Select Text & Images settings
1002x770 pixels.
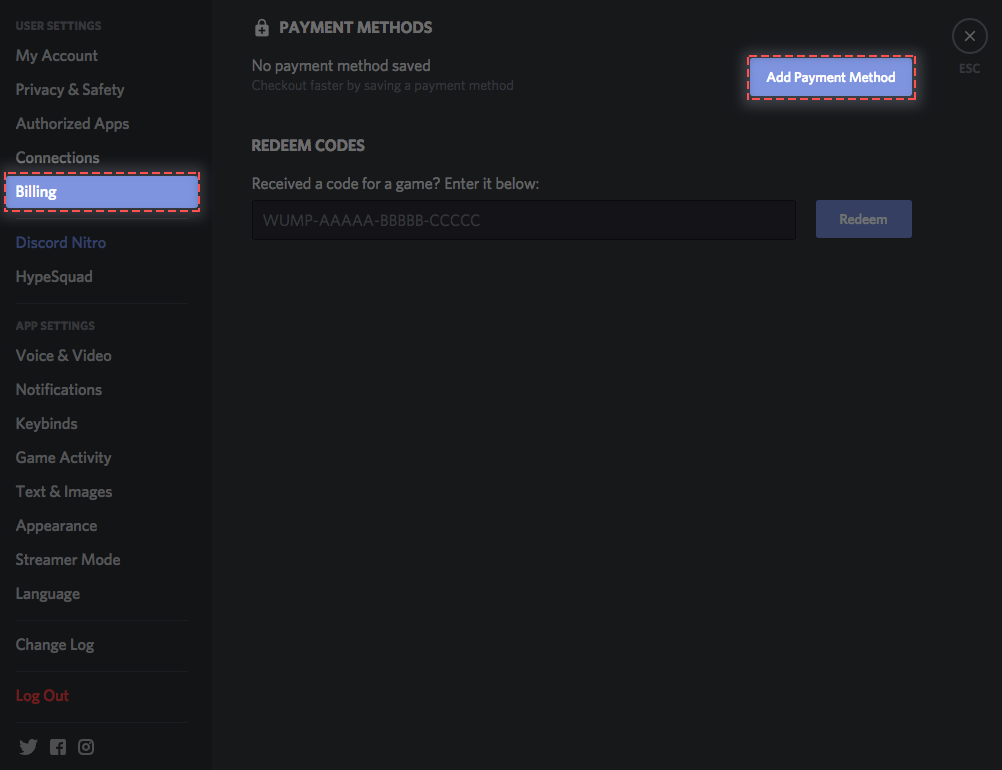pos(64,491)
